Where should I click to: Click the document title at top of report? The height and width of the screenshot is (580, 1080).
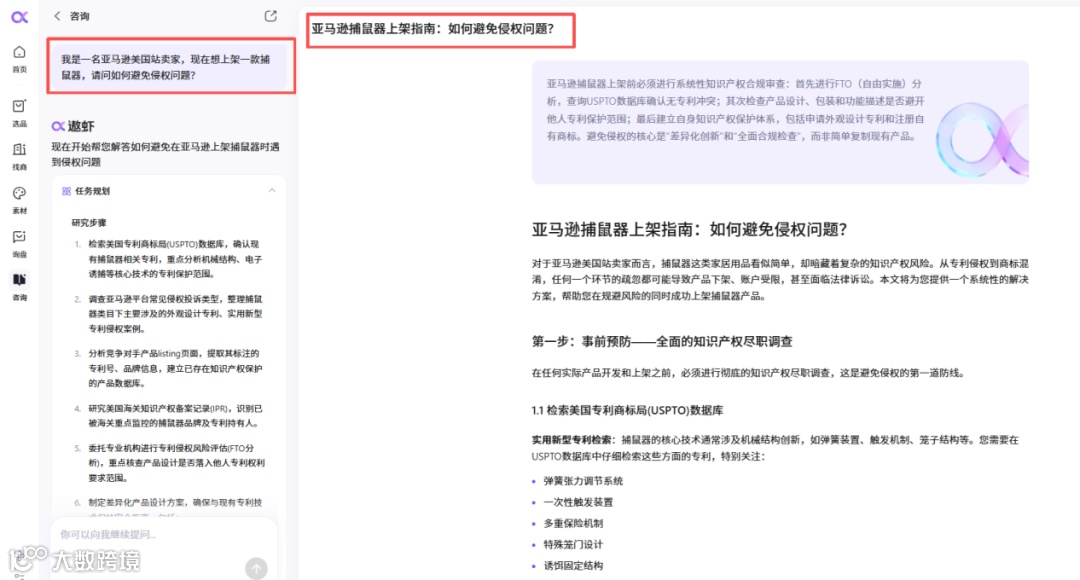(x=433, y=29)
